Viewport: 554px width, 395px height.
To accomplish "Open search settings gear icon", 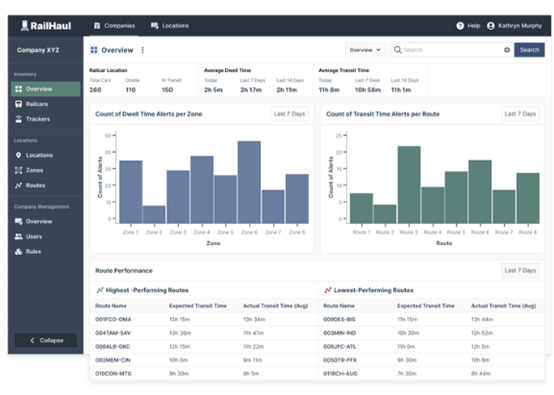I will click(507, 50).
